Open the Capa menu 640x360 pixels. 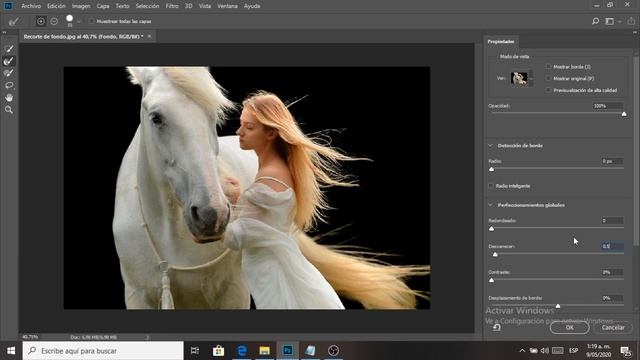[x=103, y=6]
